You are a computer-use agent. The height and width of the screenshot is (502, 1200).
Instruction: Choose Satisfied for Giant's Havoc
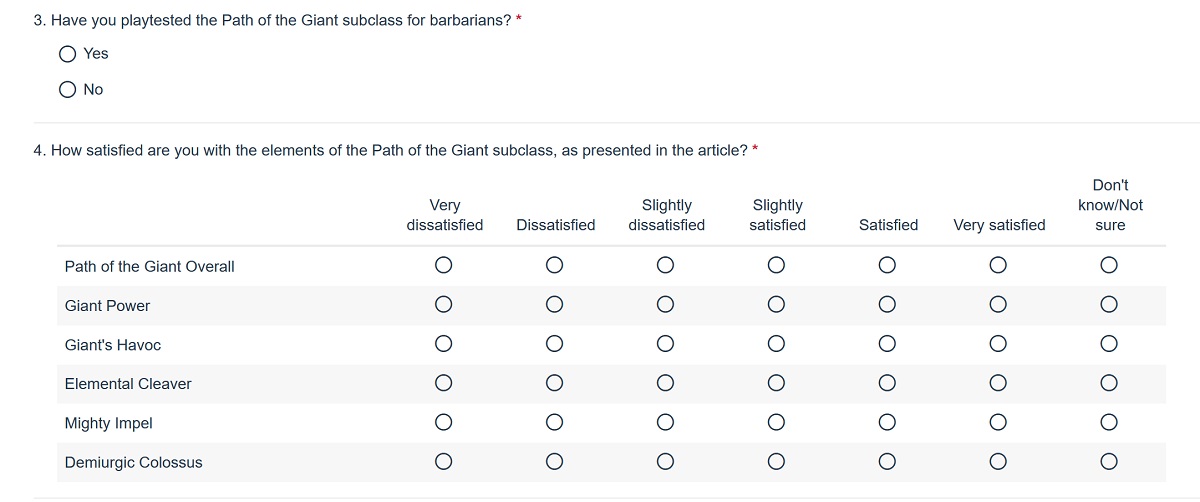(x=887, y=344)
